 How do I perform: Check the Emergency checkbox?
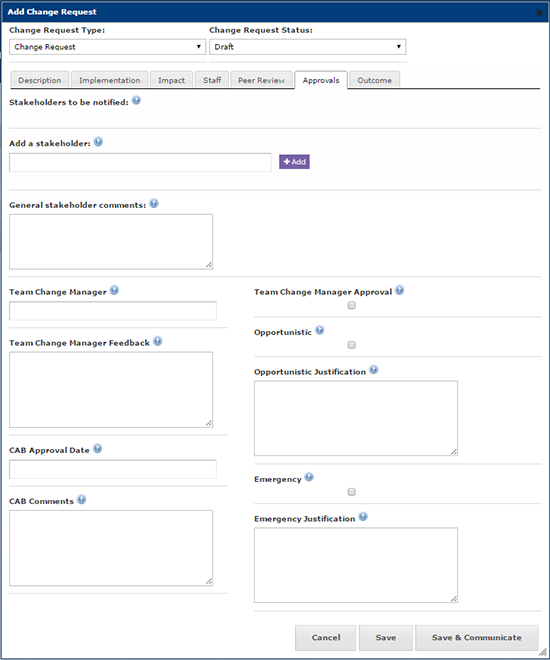[352, 492]
